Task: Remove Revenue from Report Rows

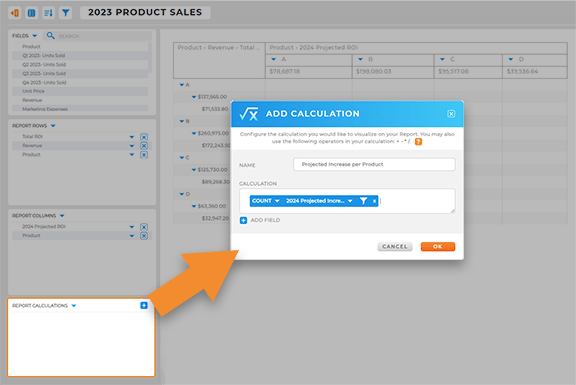Action: (144, 146)
